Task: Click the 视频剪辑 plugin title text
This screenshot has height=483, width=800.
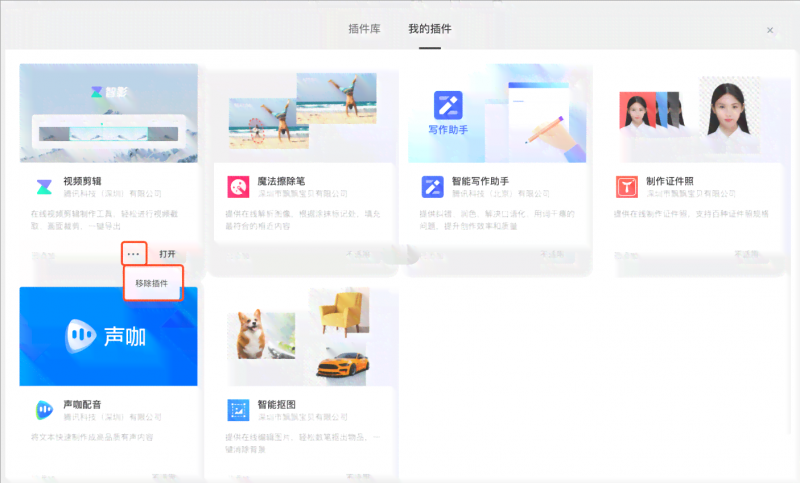Action: (85, 181)
